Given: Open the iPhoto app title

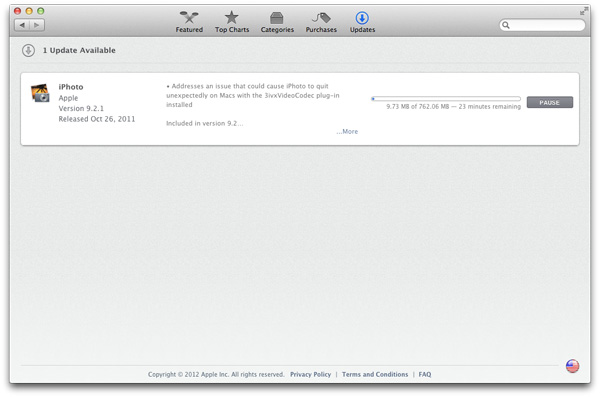Looking at the screenshot, I should 71,87.
